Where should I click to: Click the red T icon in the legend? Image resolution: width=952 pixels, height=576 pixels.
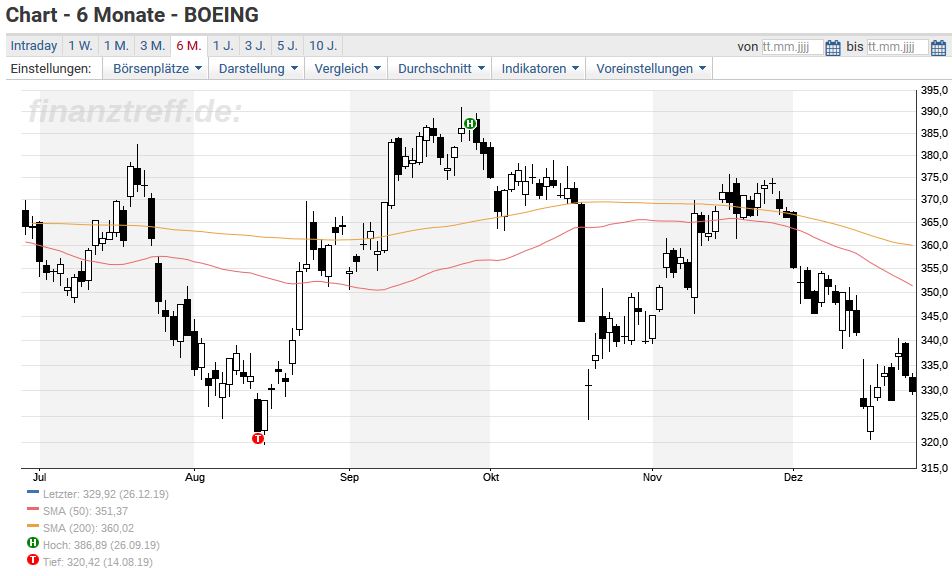tap(33, 560)
